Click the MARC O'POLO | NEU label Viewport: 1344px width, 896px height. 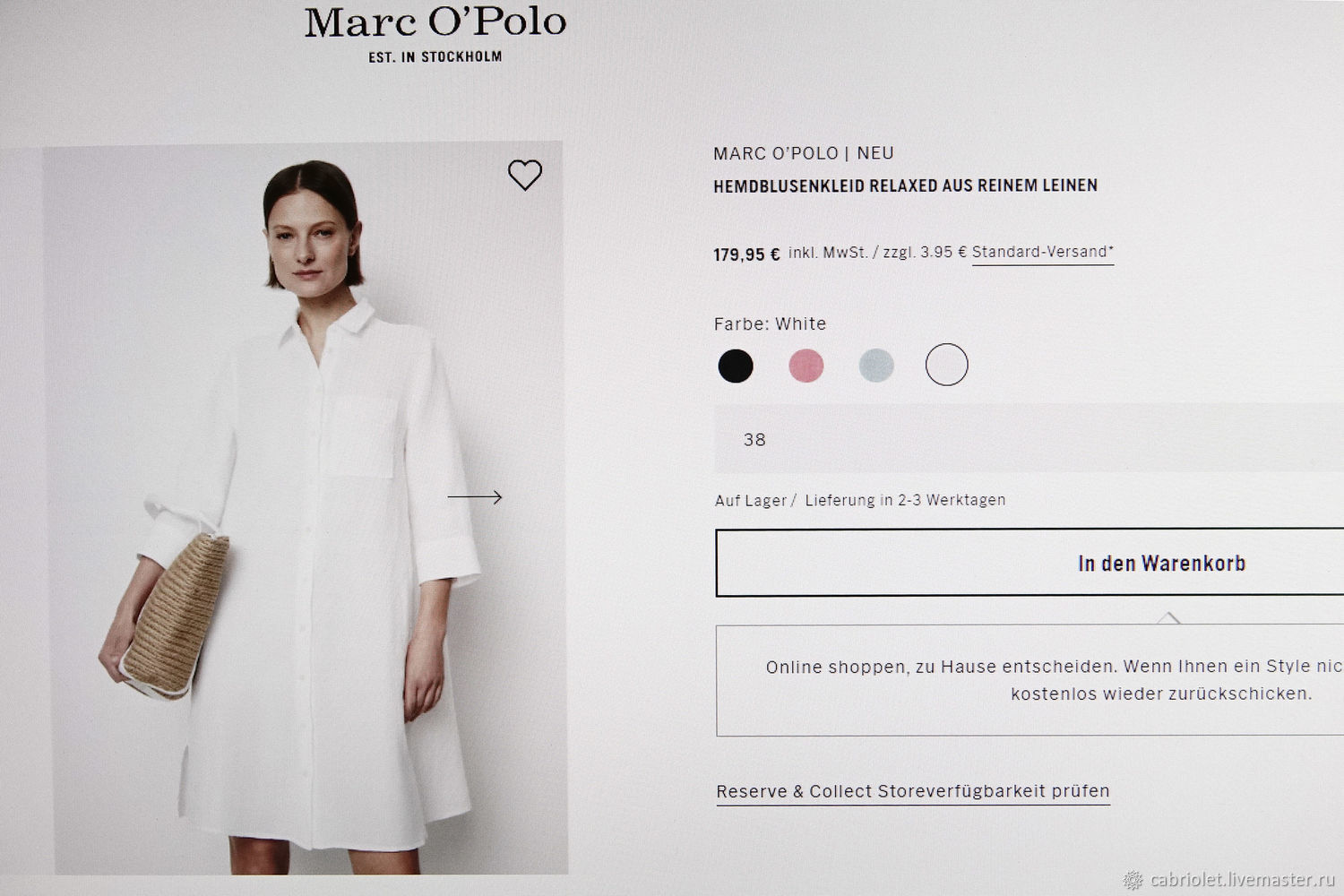804,153
